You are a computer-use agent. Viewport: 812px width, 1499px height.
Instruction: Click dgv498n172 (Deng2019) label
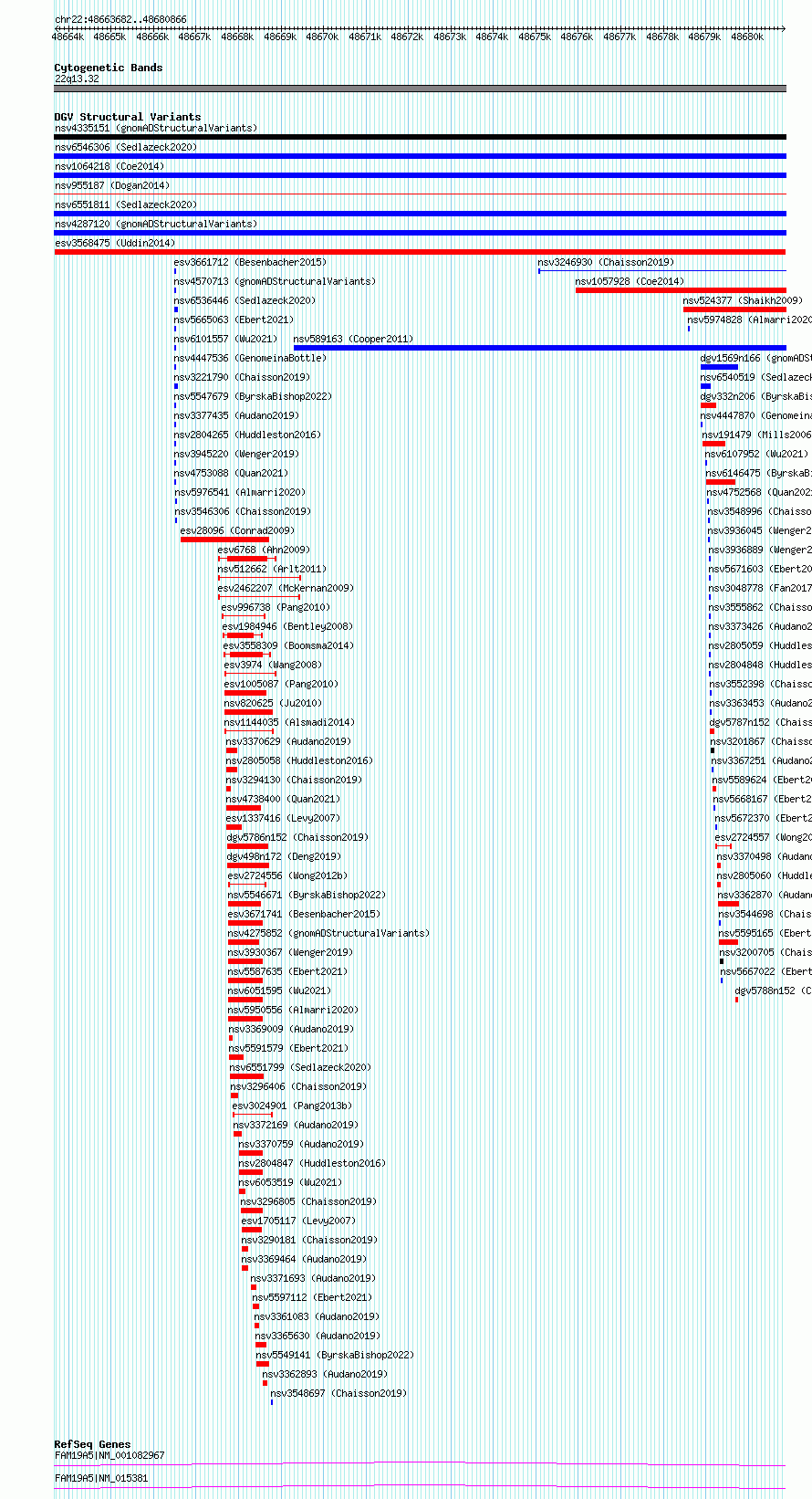(284, 856)
